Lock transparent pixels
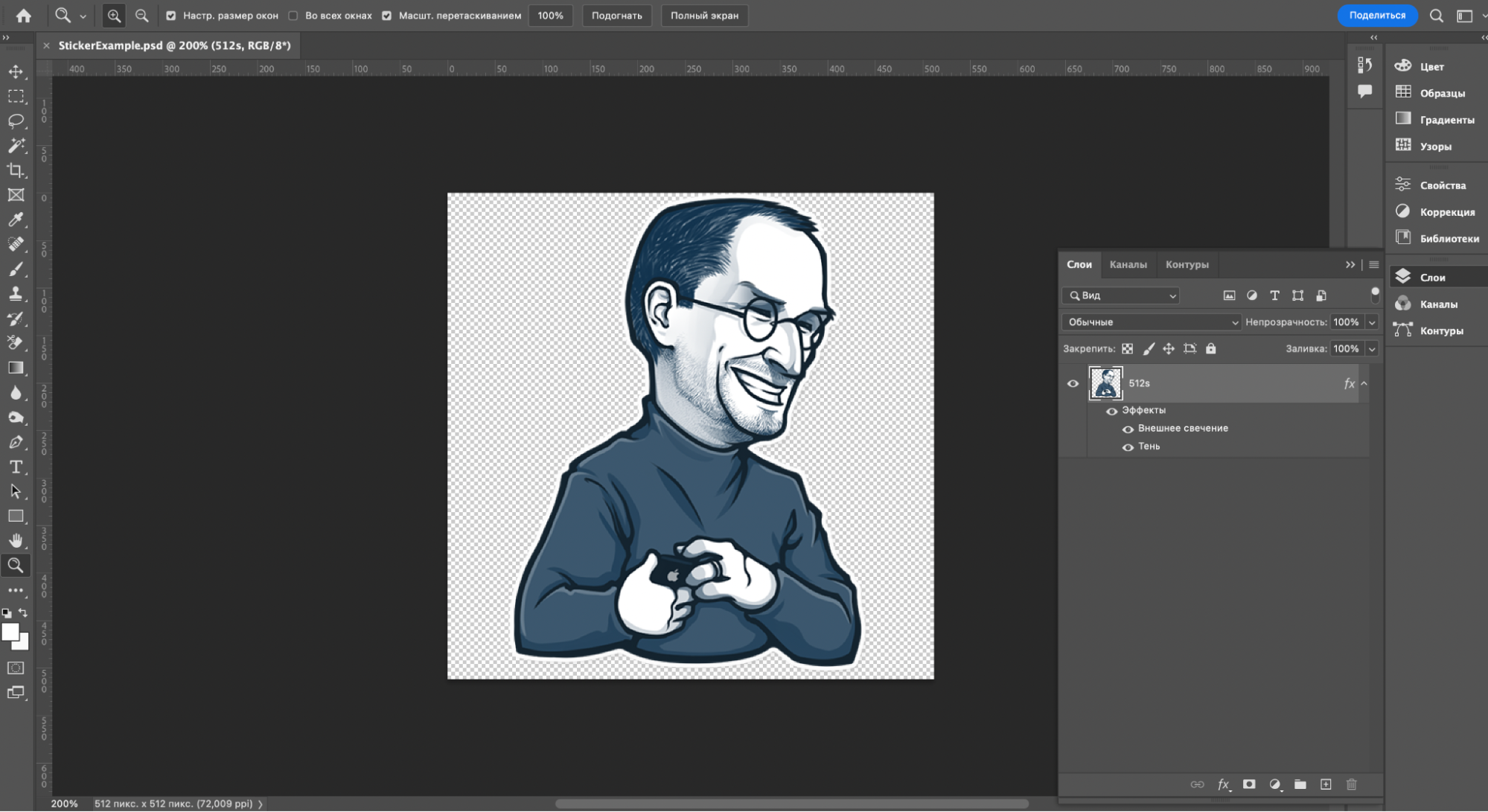Image resolution: width=1488 pixels, height=812 pixels. (x=1128, y=348)
